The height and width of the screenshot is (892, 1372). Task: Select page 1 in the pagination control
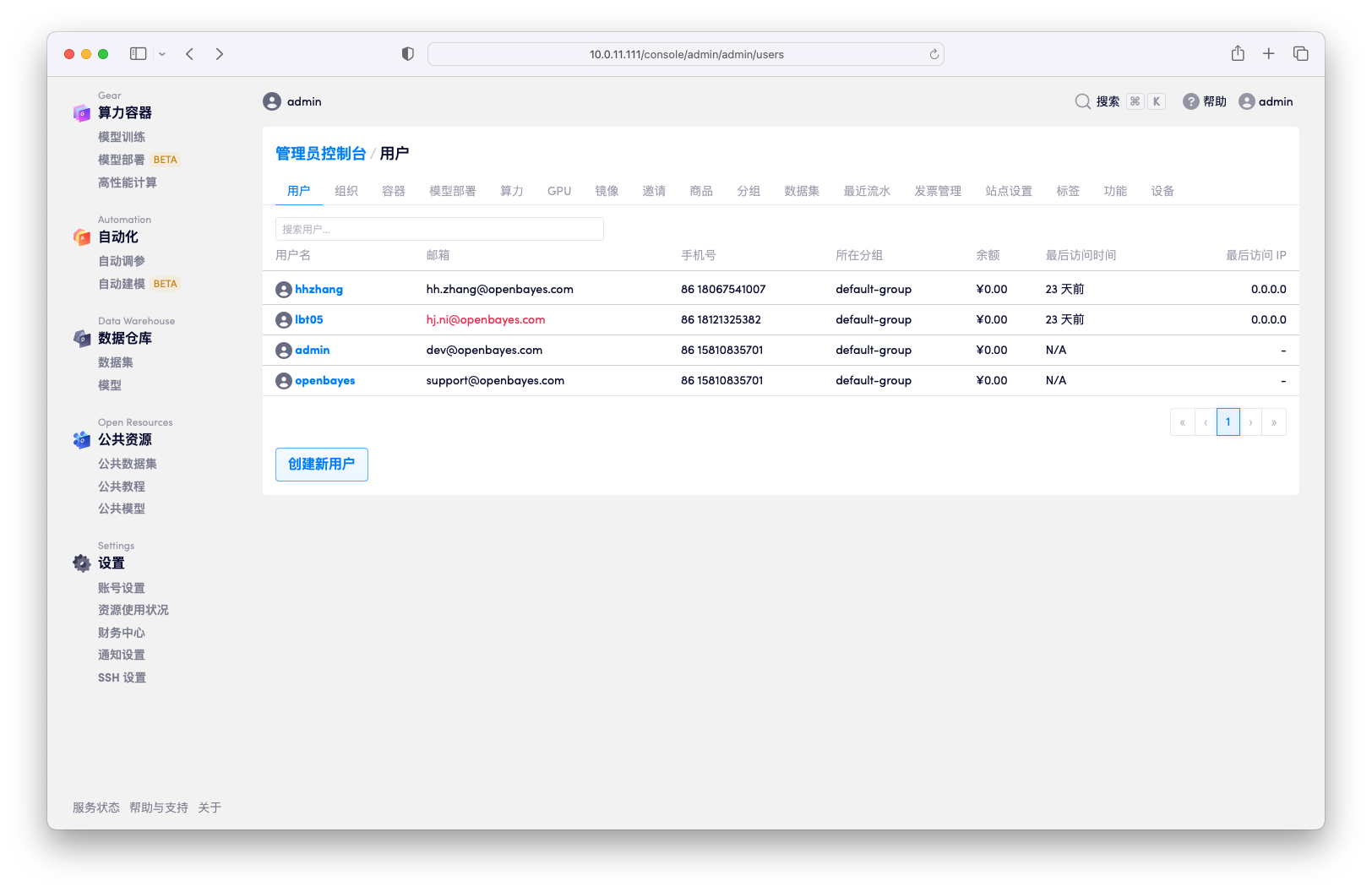[1228, 422]
